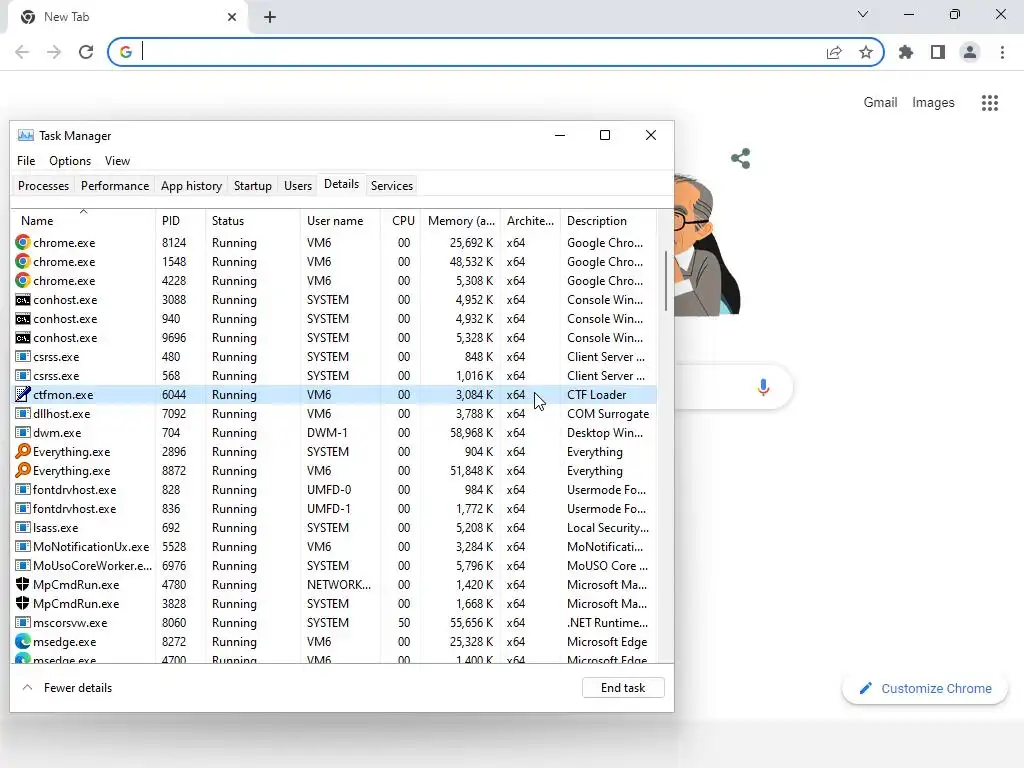This screenshot has height=768, width=1024.
Task: Click End task button
Action: pyautogui.click(x=623, y=688)
